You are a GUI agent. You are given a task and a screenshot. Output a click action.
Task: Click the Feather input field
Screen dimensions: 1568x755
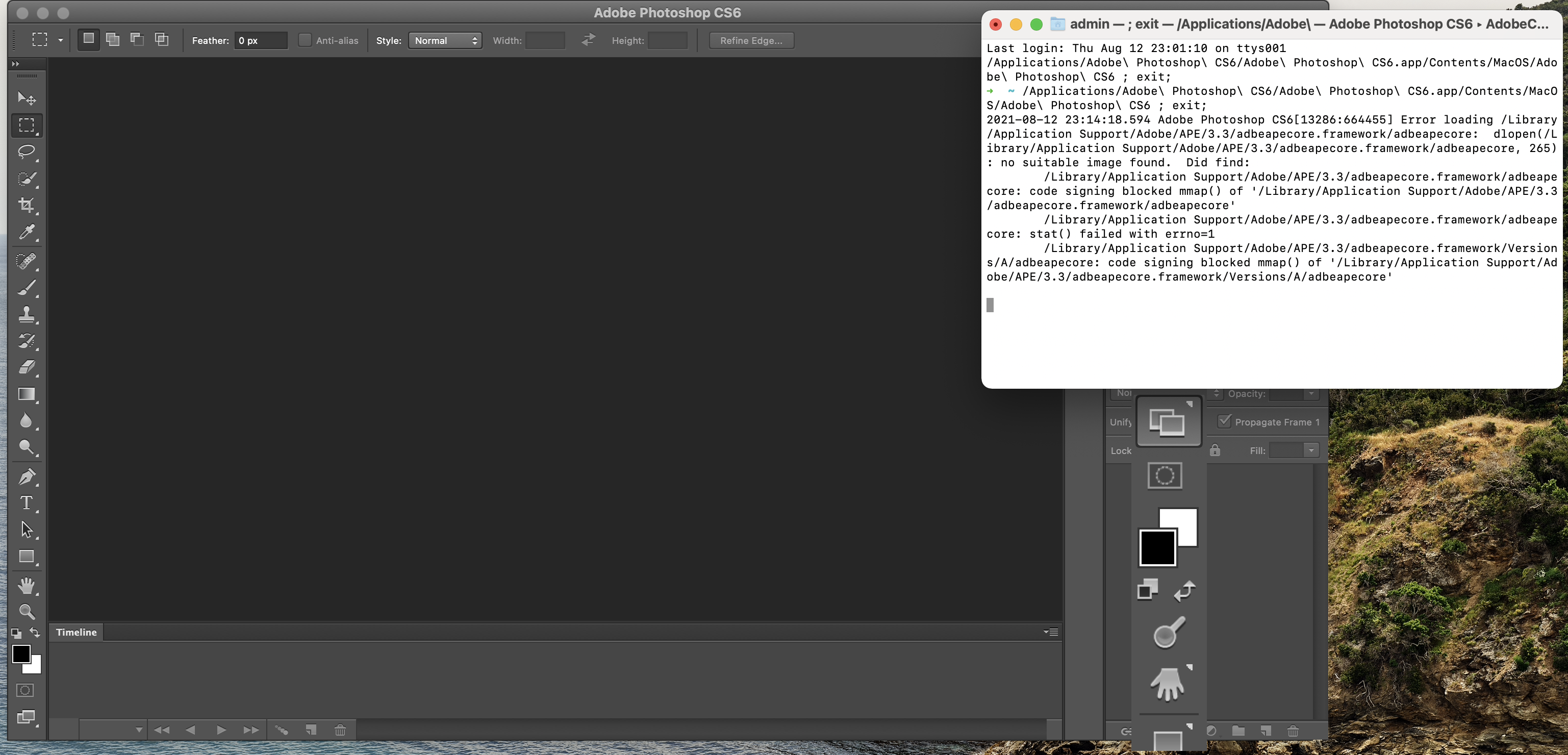tap(261, 40)
